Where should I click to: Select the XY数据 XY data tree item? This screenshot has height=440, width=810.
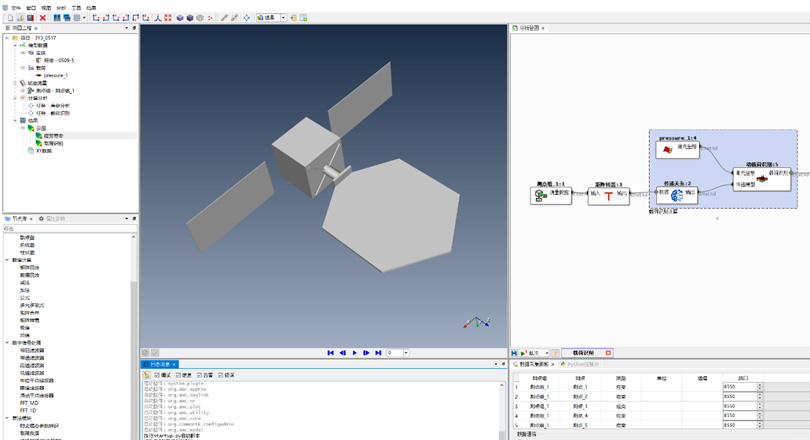tap(43, 151)
